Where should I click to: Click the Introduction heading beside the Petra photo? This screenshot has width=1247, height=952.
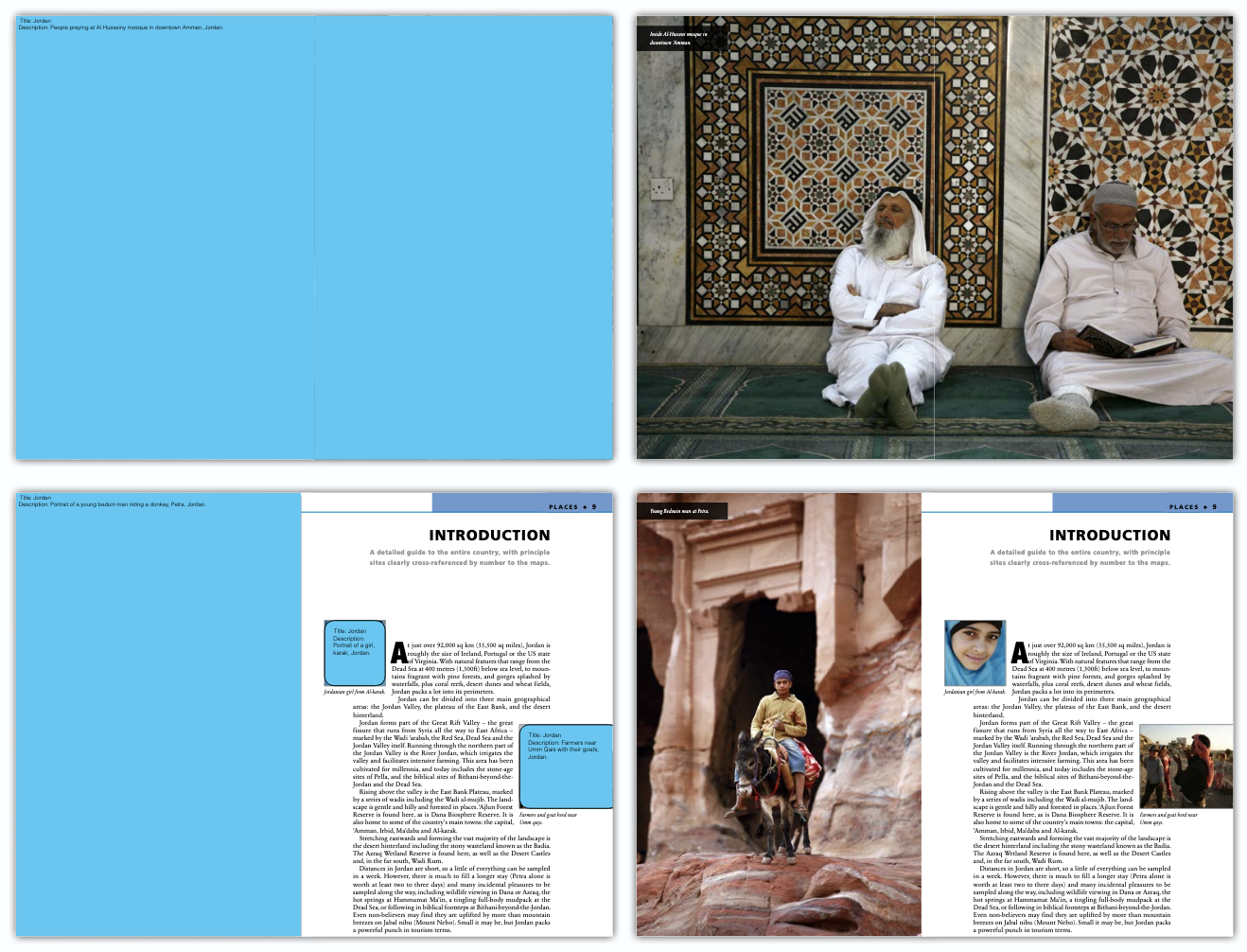click(1109, 536)
